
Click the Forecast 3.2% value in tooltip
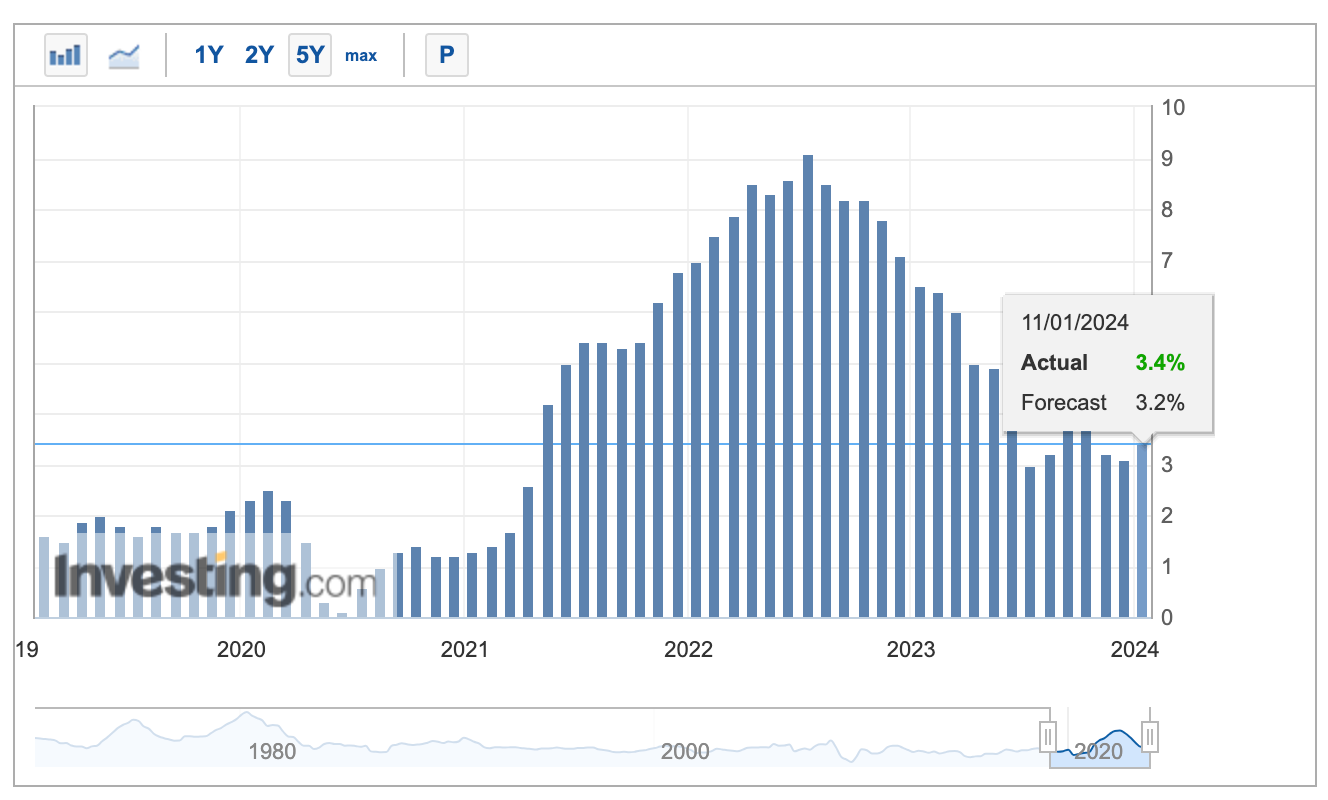pos(1160,403)
